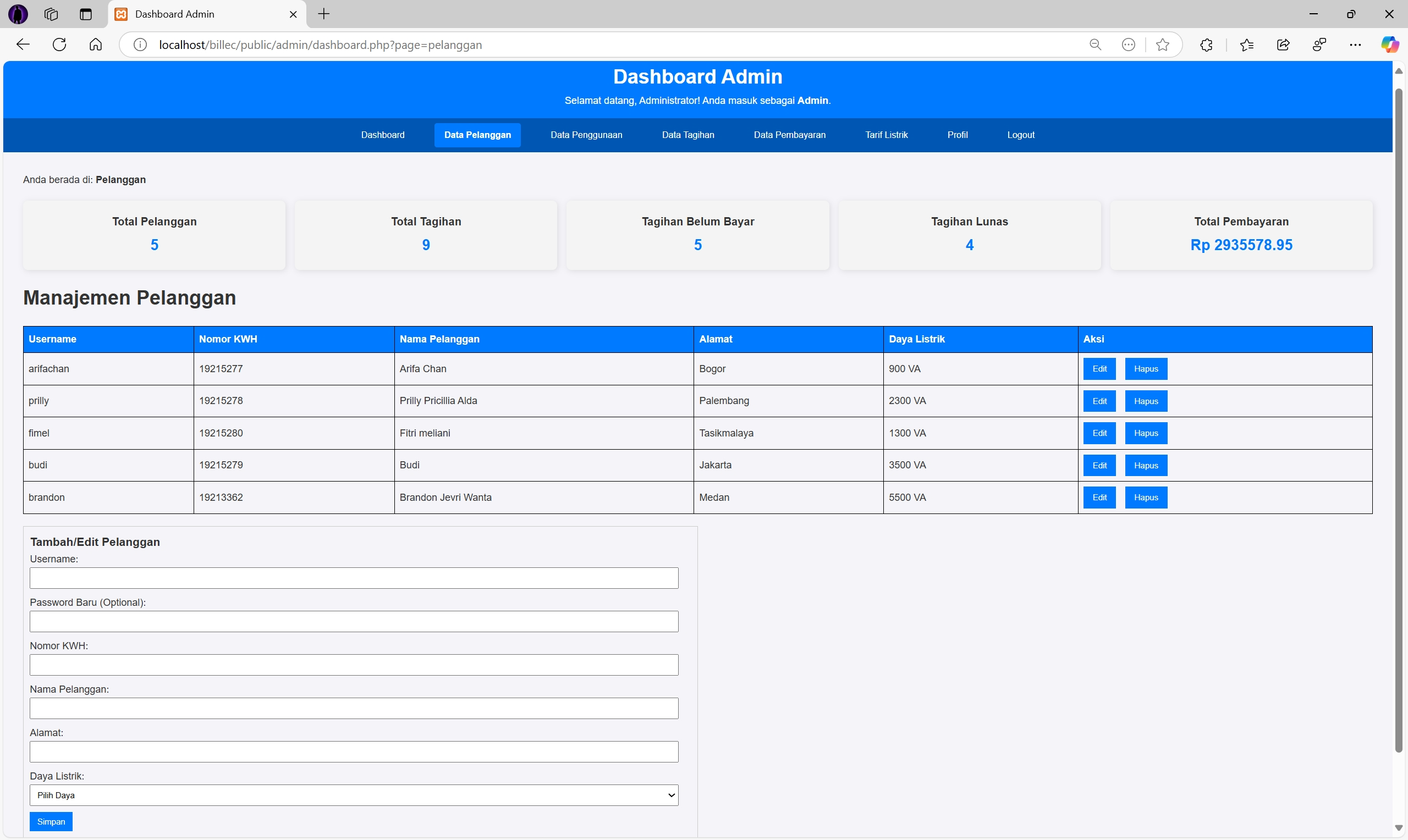The width and height of the screenshot is (1408, 840).
Task: Reload the page with refresh icon
Action: [59, 45]
